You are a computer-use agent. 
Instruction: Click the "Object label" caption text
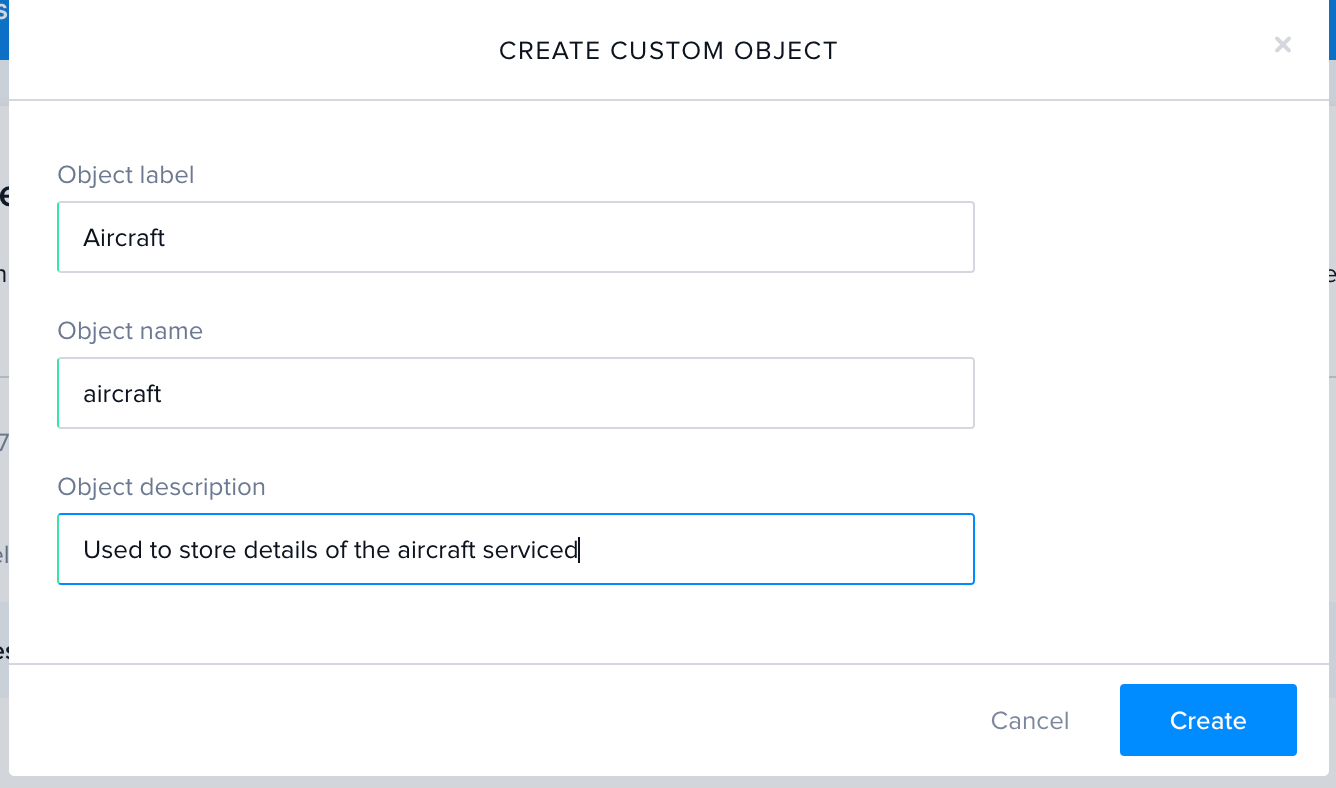126,175
